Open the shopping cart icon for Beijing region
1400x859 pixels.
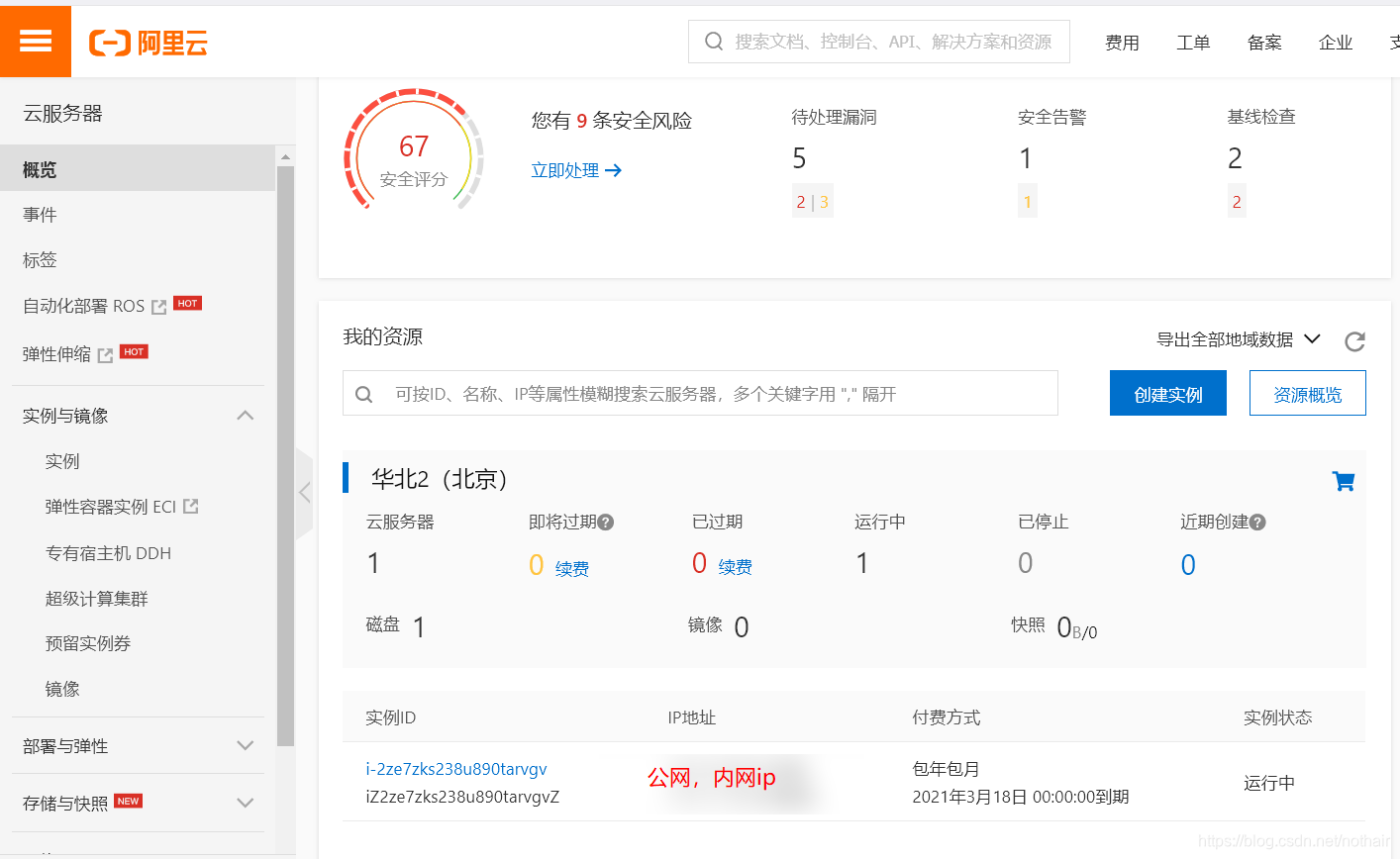point(1344,481)
